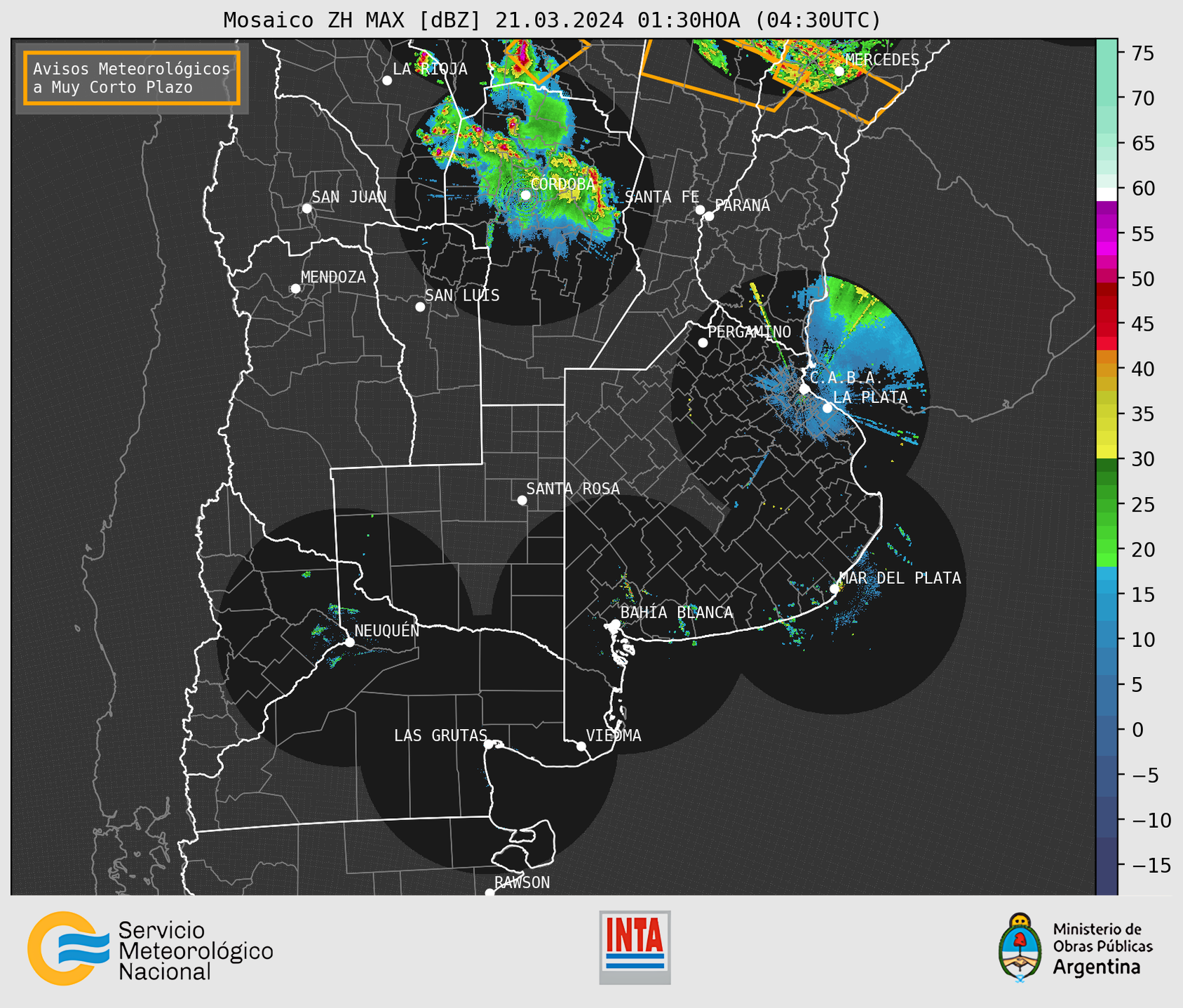Click the SAN JUAN city marker dot

point(306,208)
